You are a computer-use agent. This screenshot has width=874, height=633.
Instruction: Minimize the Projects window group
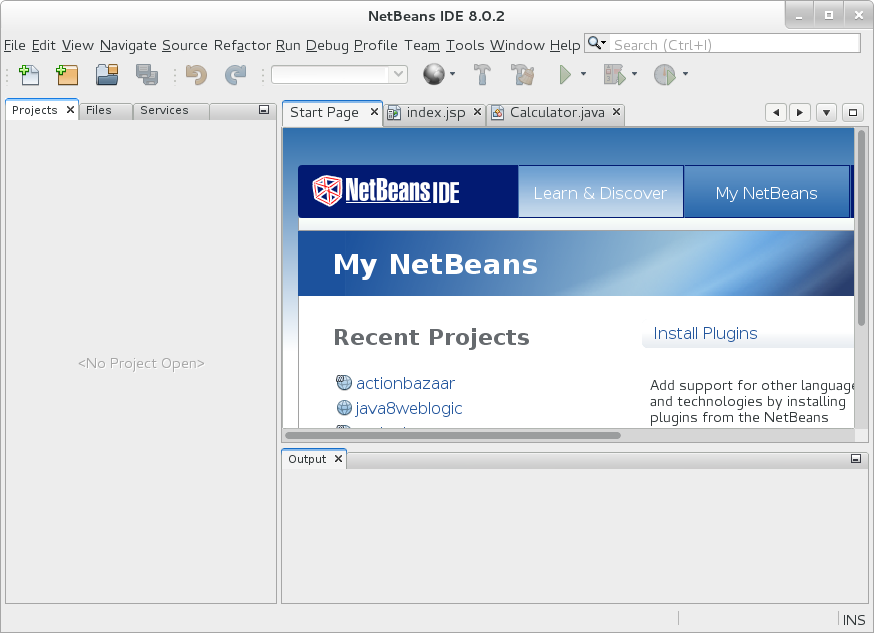click(264, 110)
